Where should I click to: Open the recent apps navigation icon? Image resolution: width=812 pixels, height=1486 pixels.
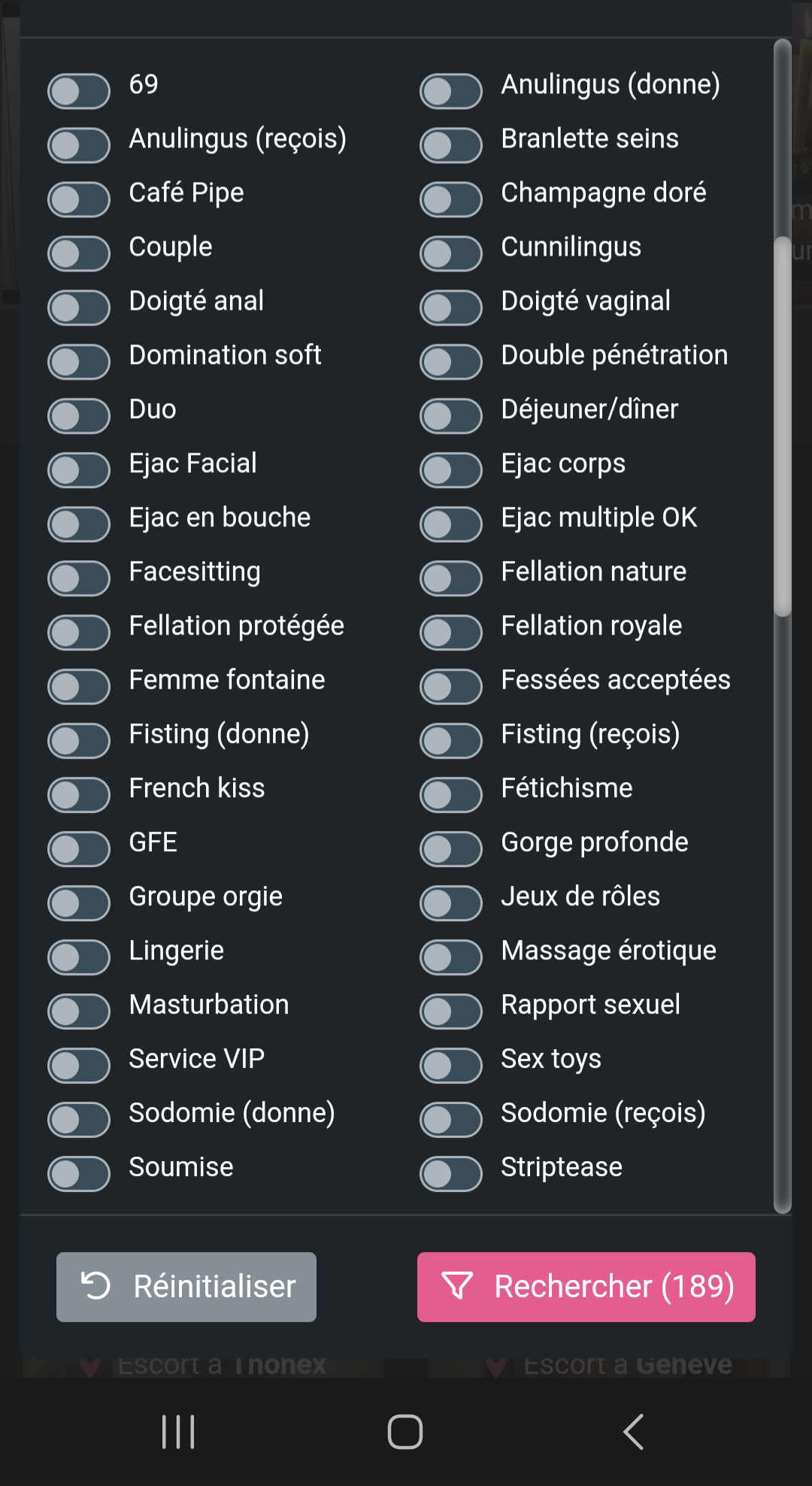(x=178, y=1431)
